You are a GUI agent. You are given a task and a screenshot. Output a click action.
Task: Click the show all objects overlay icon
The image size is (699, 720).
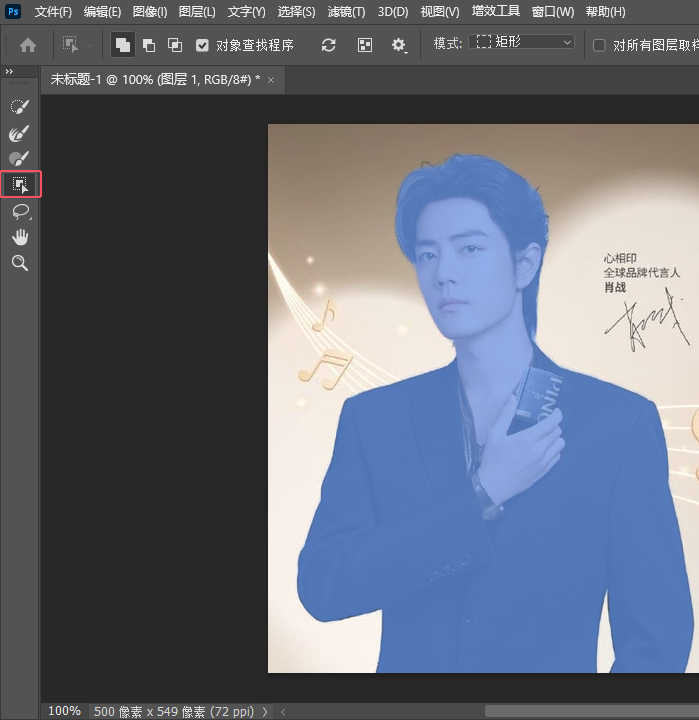coord(365,45)
